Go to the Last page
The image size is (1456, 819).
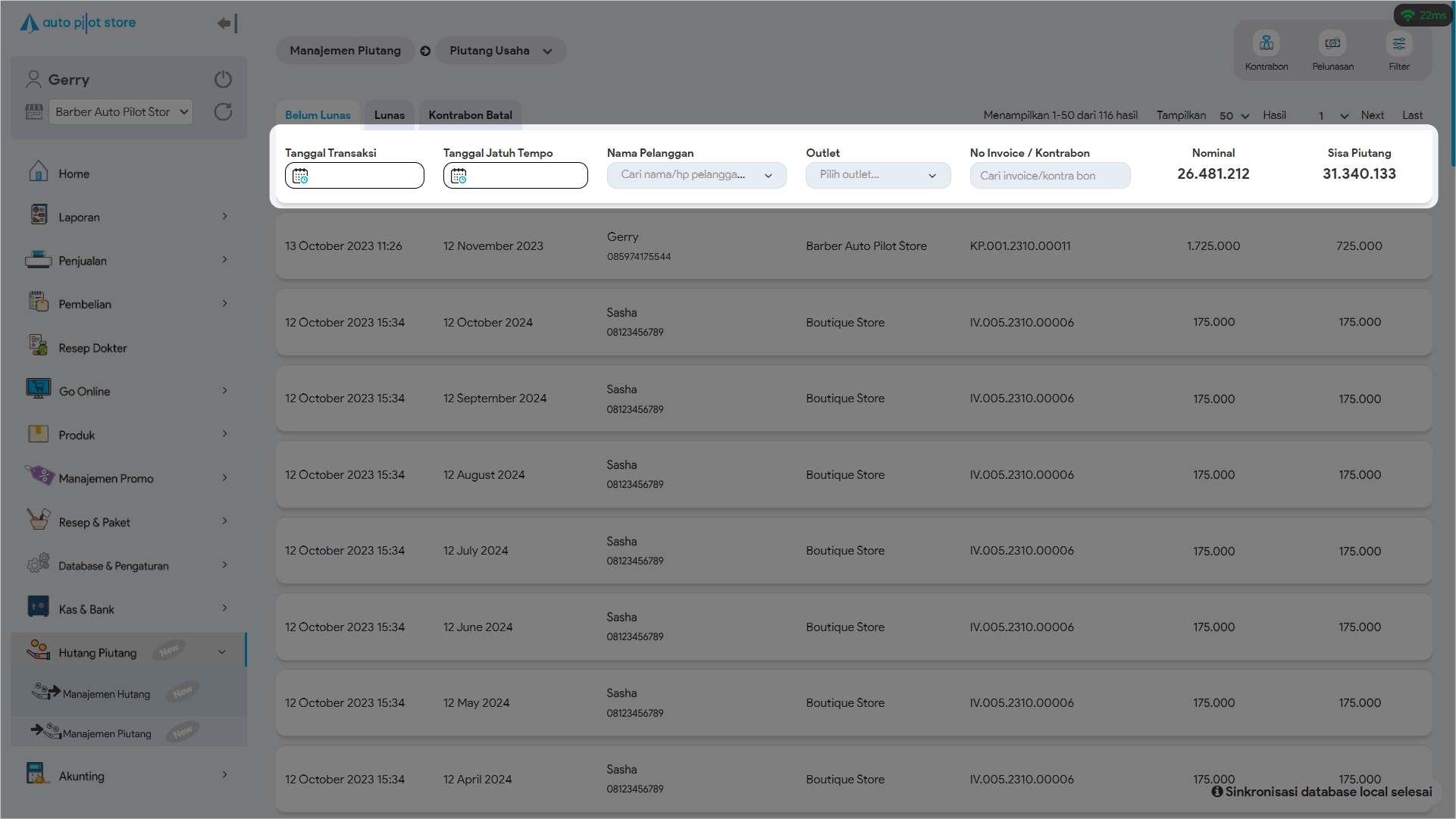tap(1411, 115)
